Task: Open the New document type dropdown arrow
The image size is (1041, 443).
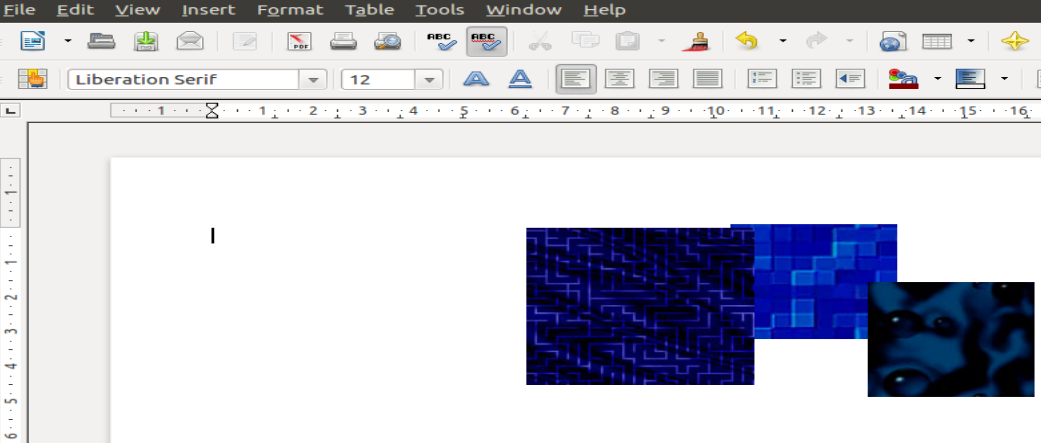Action: point(68,41)
